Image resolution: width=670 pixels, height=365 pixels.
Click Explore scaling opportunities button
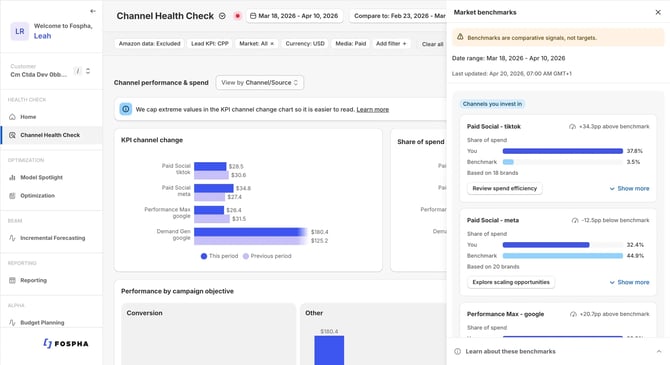[x=511, y=282]
